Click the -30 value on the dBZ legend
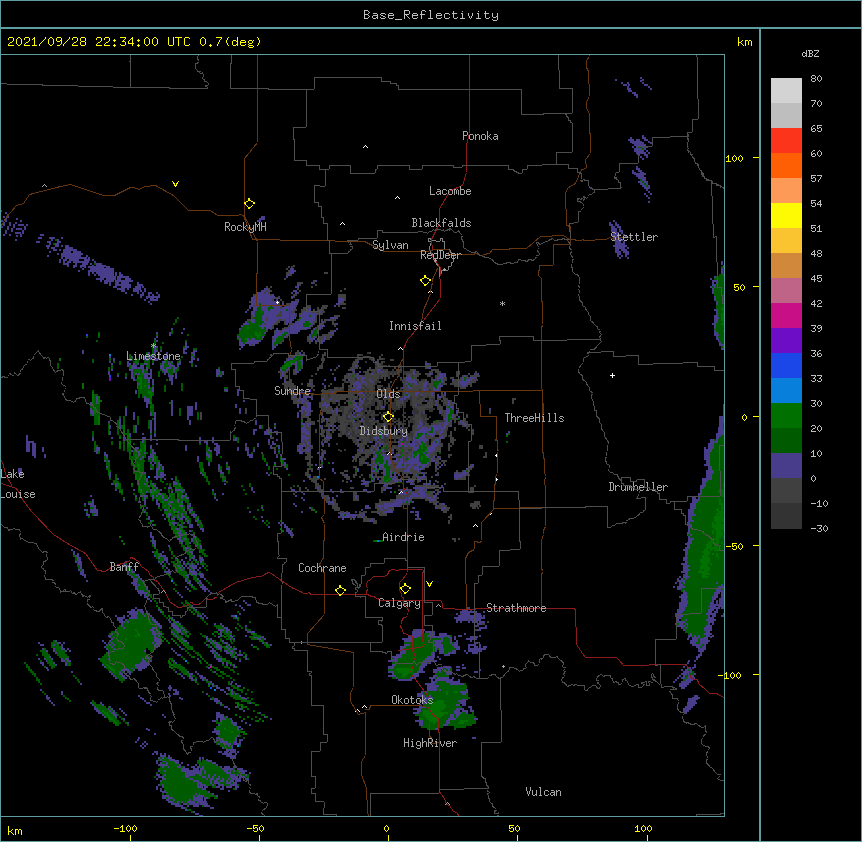Viewport: 862px width, 842px height. [x=819, y=528]
